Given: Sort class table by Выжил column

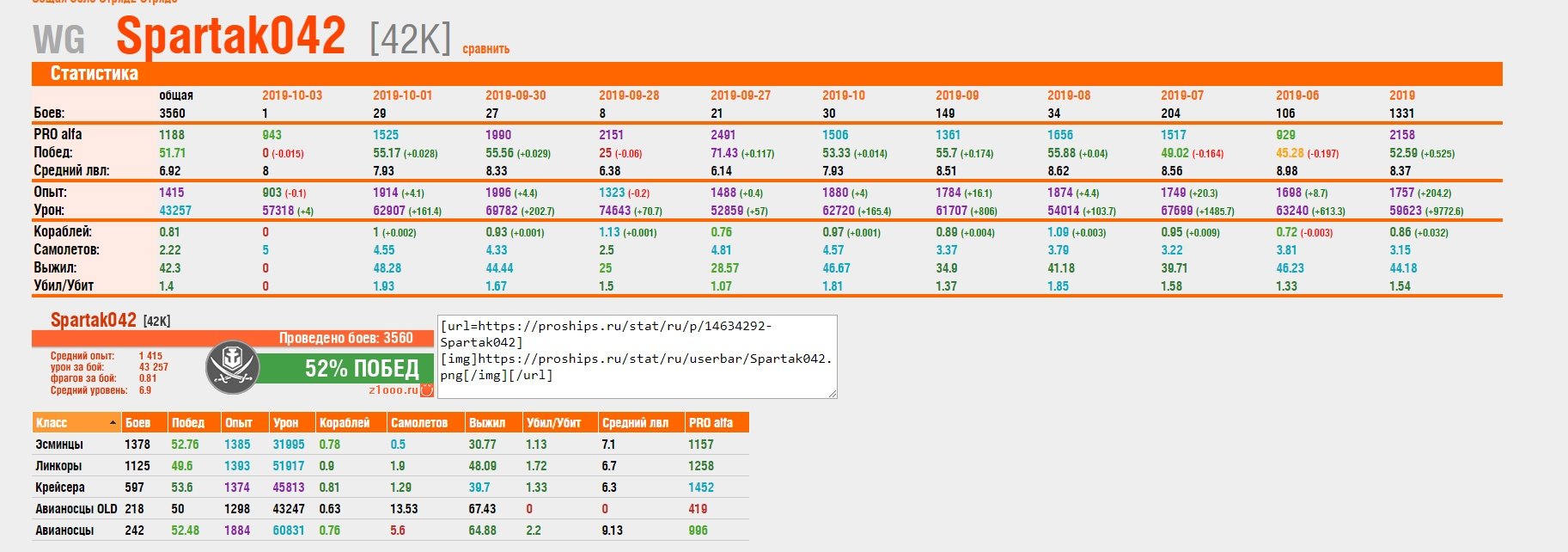Looking at the screenshot, I should click(x=493, y=422).
